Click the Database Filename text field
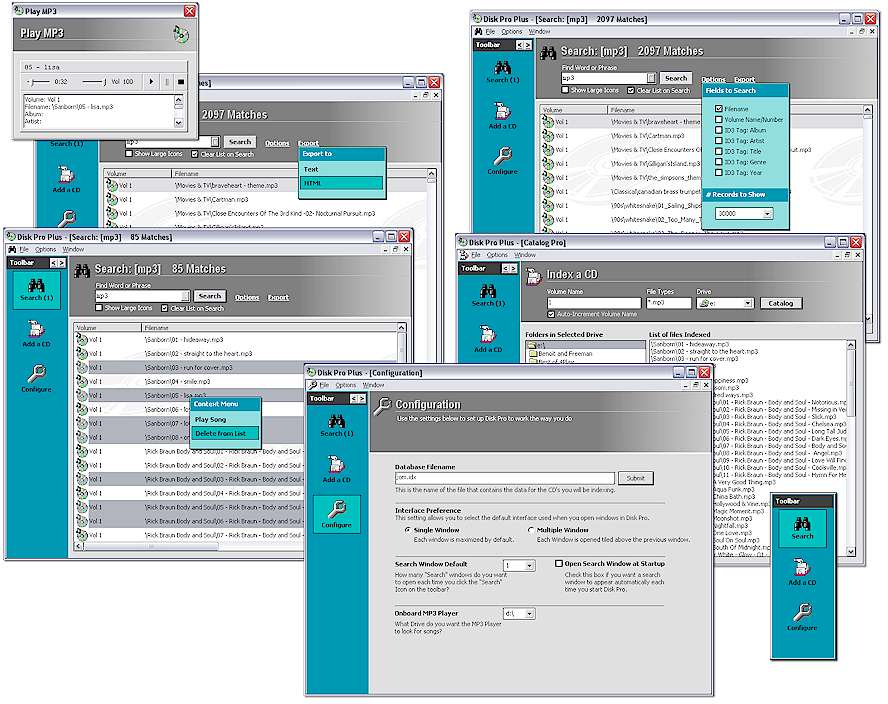The width and height of the screenshot is (888, 704). click(x=504, y=478)
